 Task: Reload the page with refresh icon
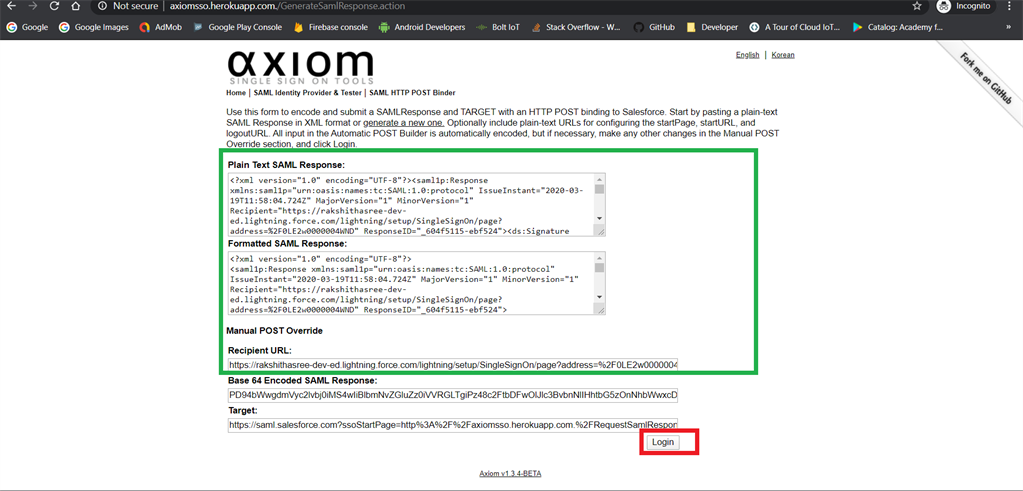(x=54, y=6)
